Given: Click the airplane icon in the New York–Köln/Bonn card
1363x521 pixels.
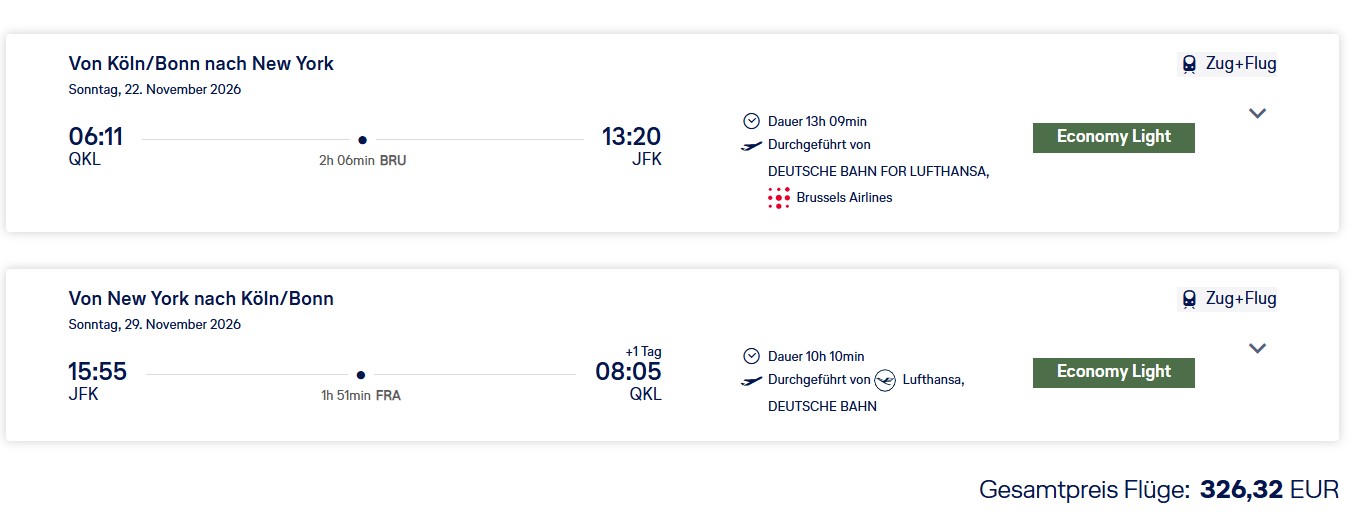Looking at the screenshot, I should (x=752, y=381).
